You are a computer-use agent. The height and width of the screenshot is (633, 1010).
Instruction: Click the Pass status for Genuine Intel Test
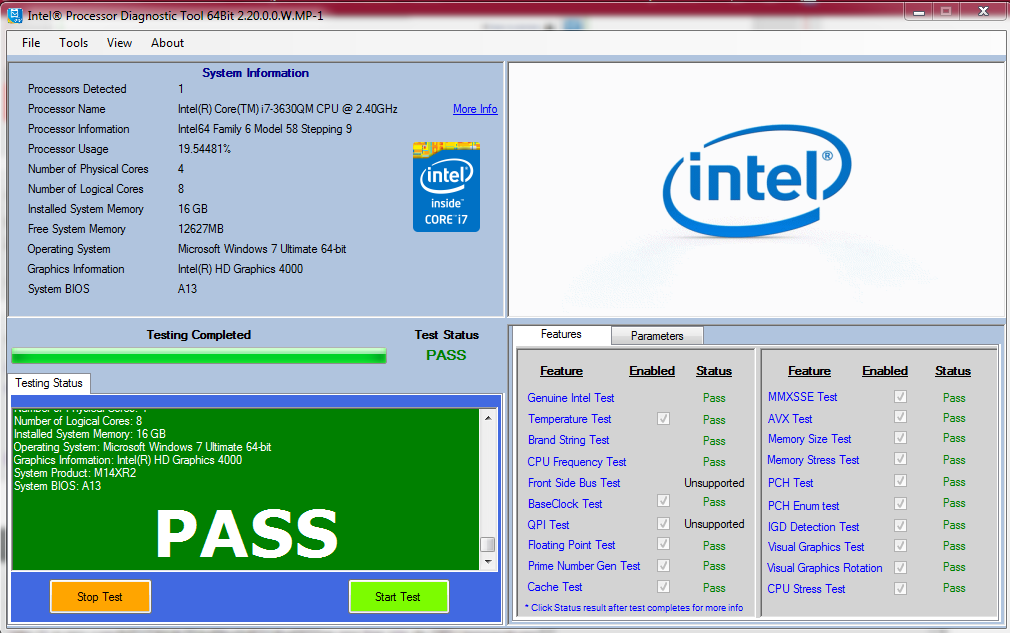(714, 398)
